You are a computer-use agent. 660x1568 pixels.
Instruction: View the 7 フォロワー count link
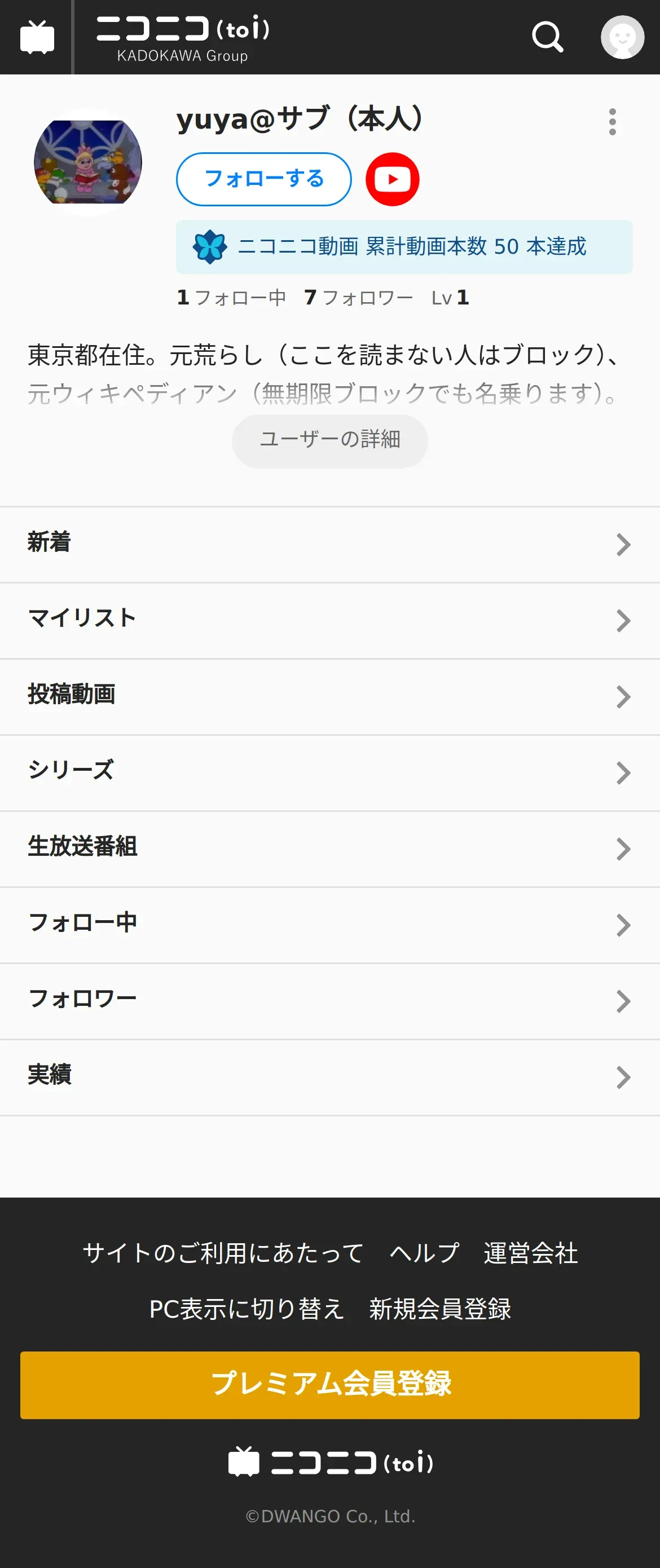click(x=359, y=298)
